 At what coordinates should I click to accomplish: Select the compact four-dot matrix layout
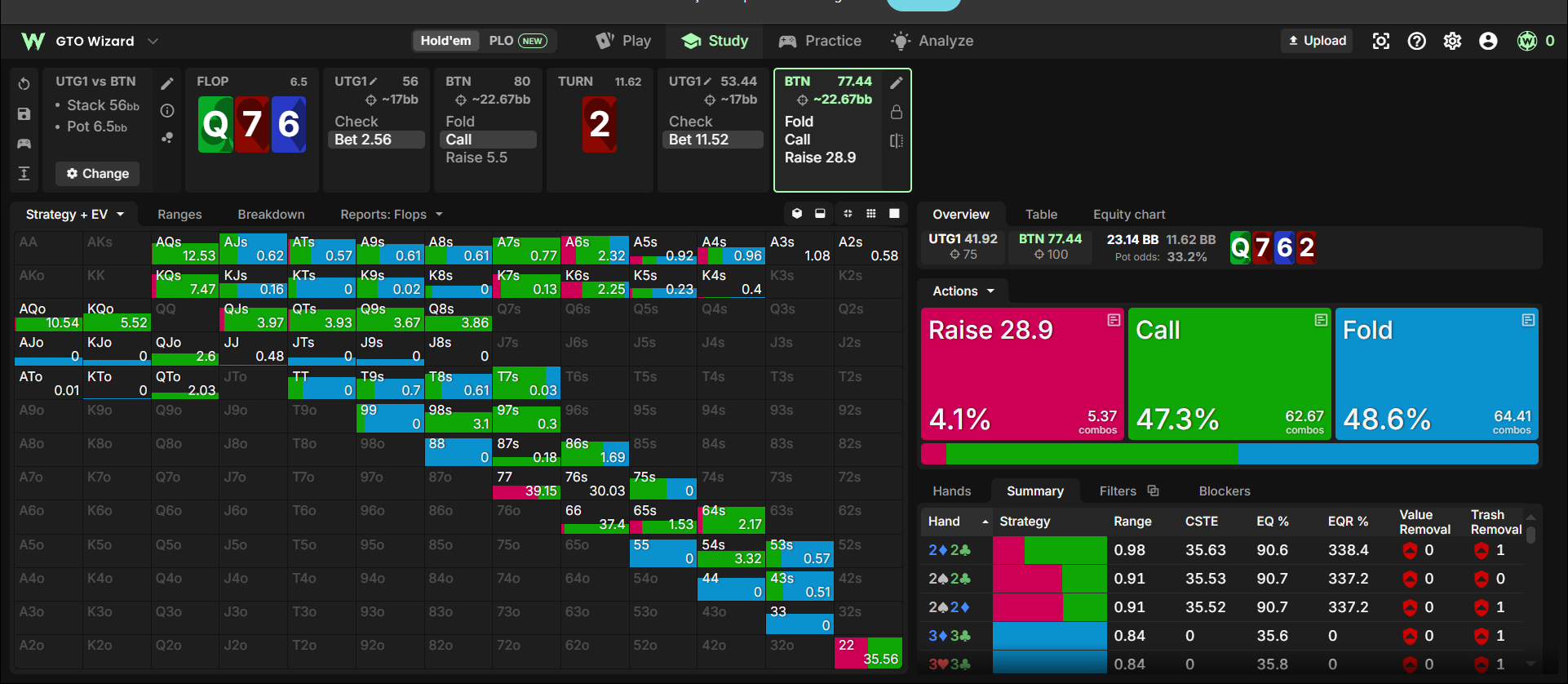[x=848, y=213]
